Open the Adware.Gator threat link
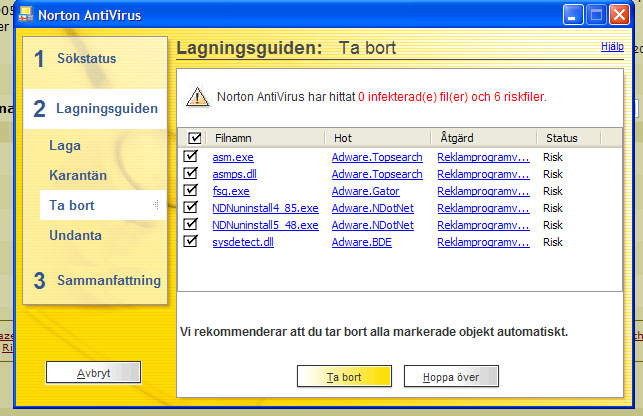Viewport: 643px width, 416px height. pyautogui.click(x=365, y=191)
